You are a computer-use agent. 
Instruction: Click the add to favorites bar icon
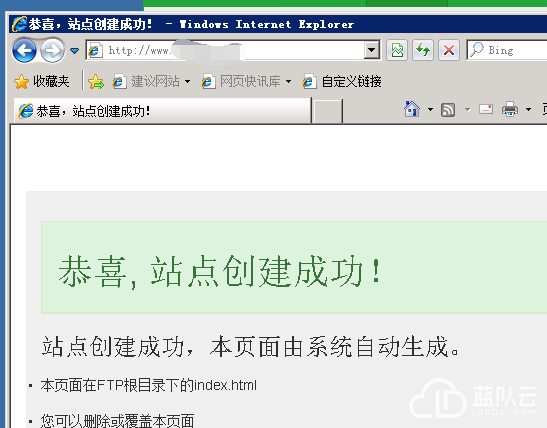pos(96,82)
